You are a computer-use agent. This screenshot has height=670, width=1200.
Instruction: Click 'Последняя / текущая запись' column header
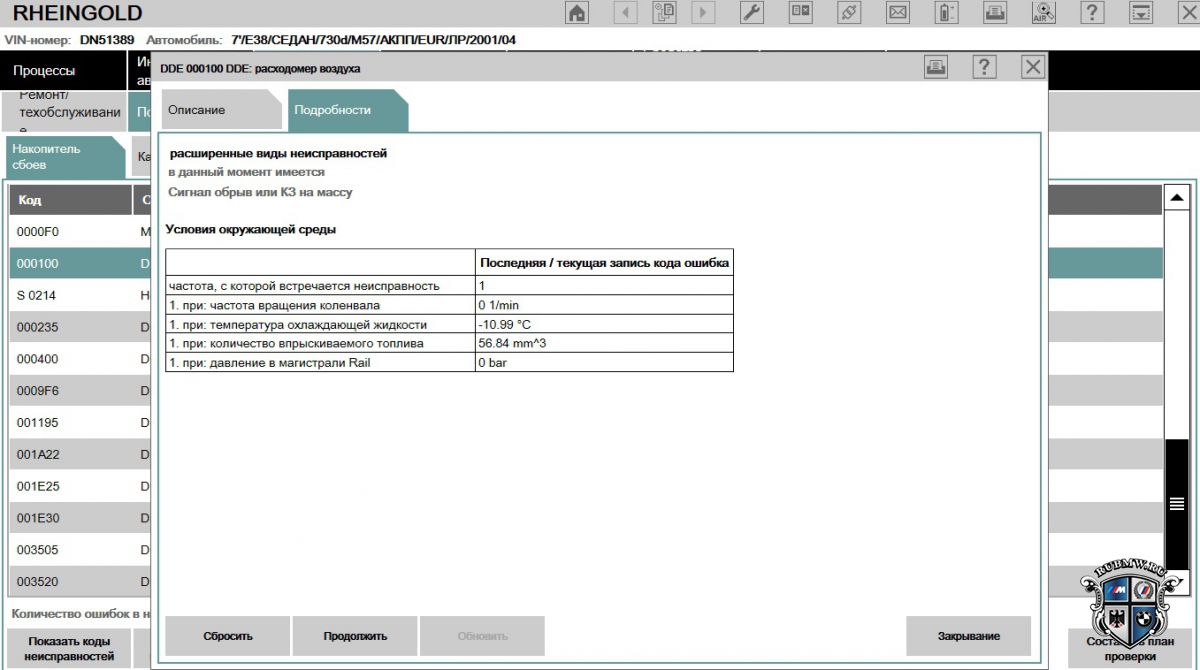tap(604, 263)
